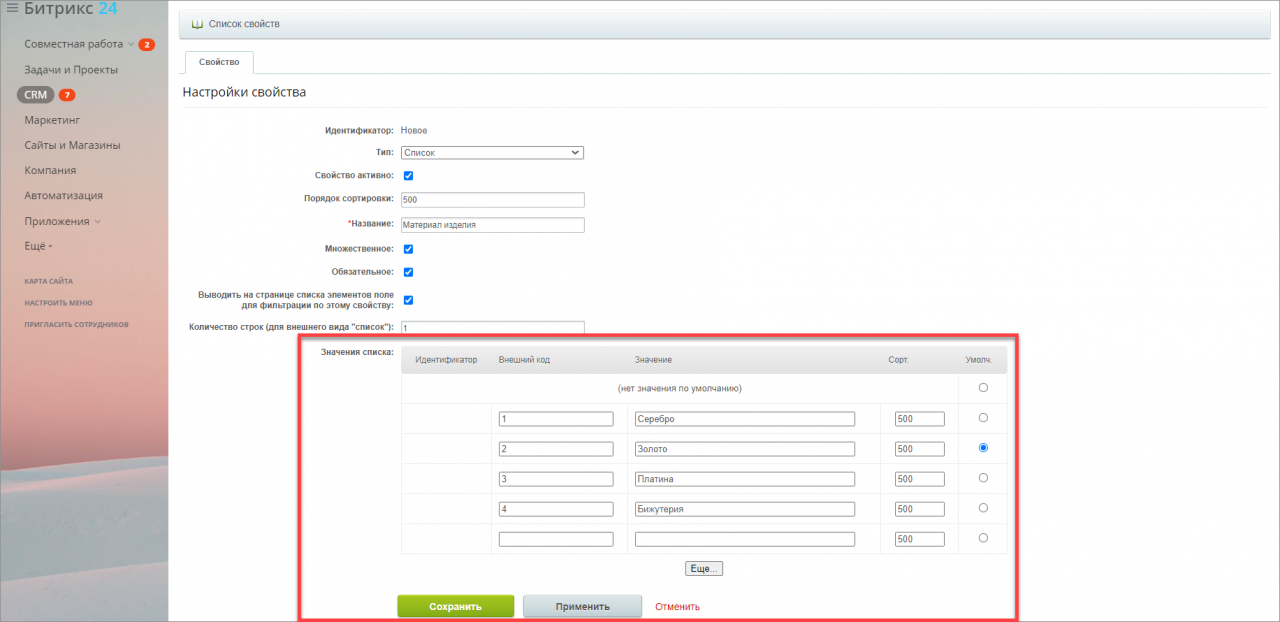Open Задачи и Проекты in the sidebar

(71, 70)
